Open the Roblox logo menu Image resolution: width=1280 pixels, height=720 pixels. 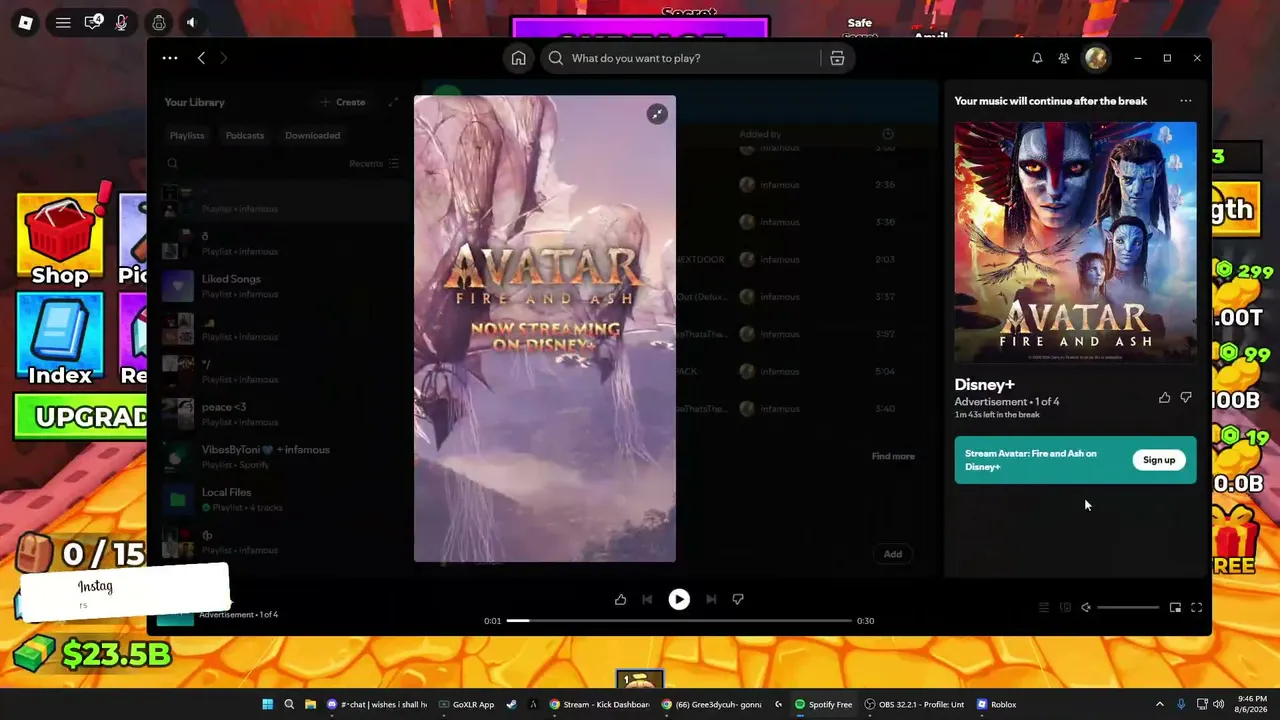(x=26, y=22)
